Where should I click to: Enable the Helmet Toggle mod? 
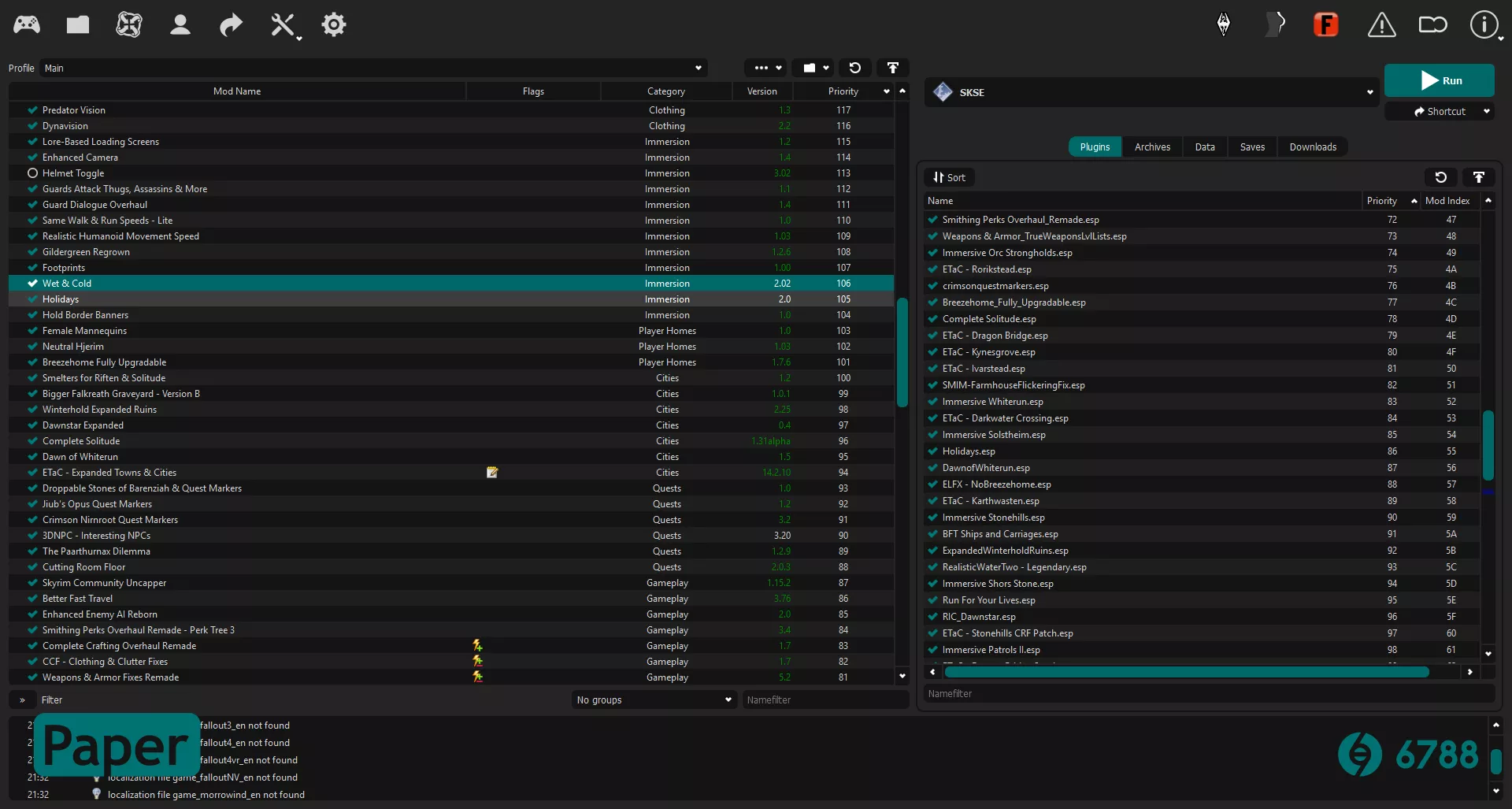pyautogui.click(x=32, y=173)
